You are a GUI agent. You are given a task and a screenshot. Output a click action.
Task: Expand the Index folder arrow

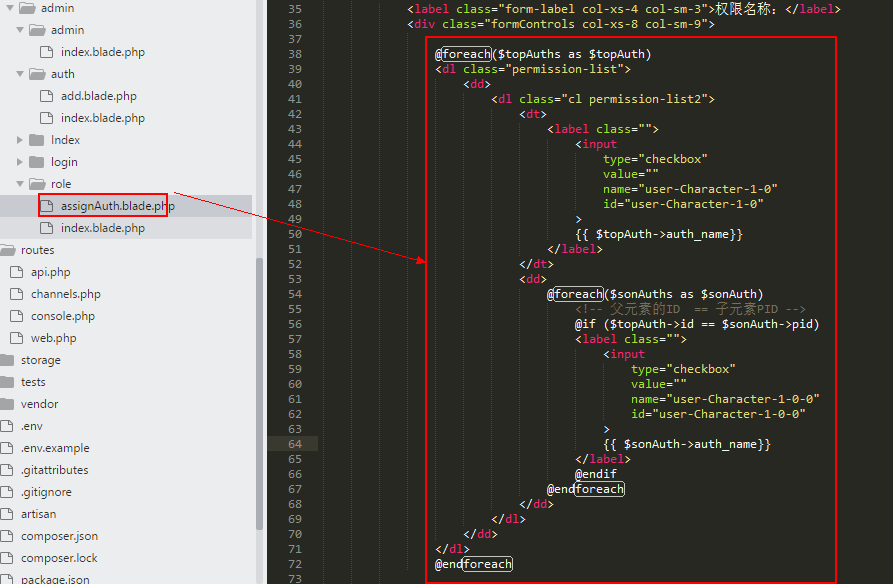[x=20, y=140]
